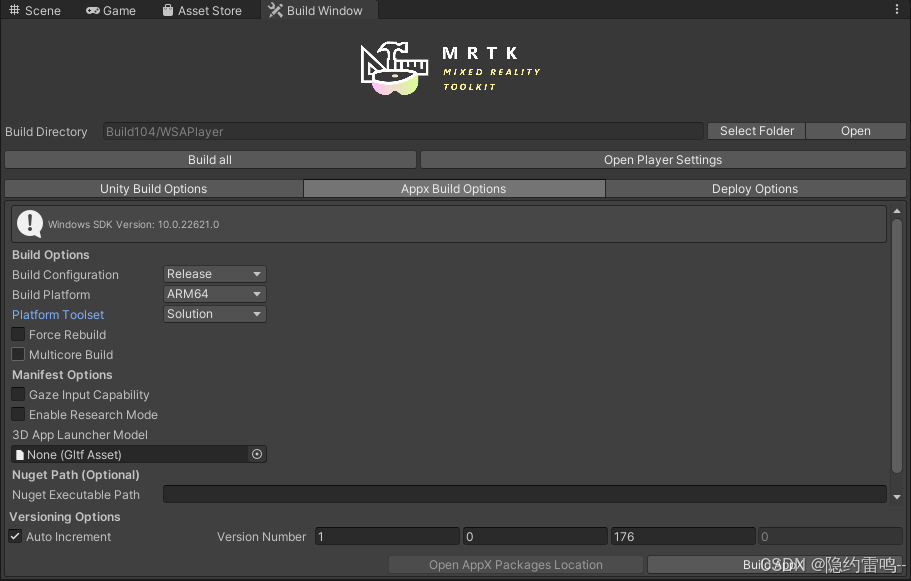Enable the Force Rebuild checkbox
Image resolution: width=911 pixels, height=581 pixels.
18,334
